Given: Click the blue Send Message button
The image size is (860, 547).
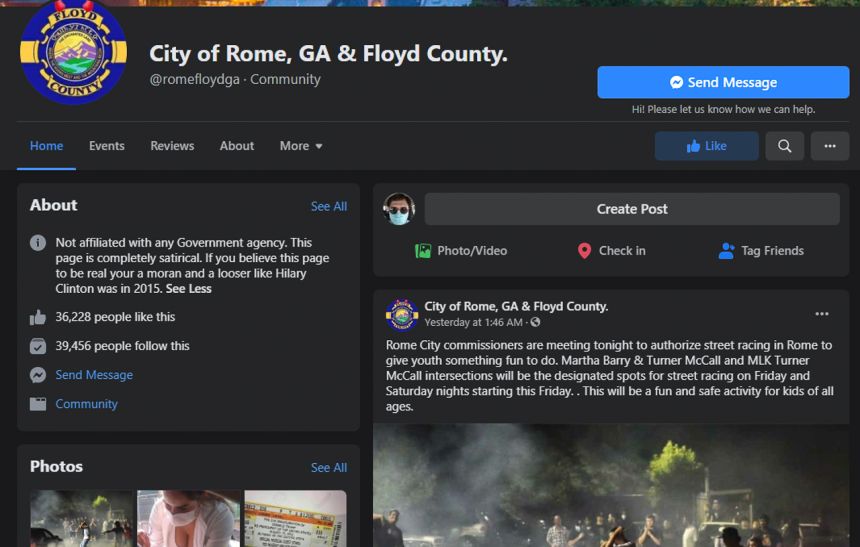Looking at the screenshot, I should point(723,82).
